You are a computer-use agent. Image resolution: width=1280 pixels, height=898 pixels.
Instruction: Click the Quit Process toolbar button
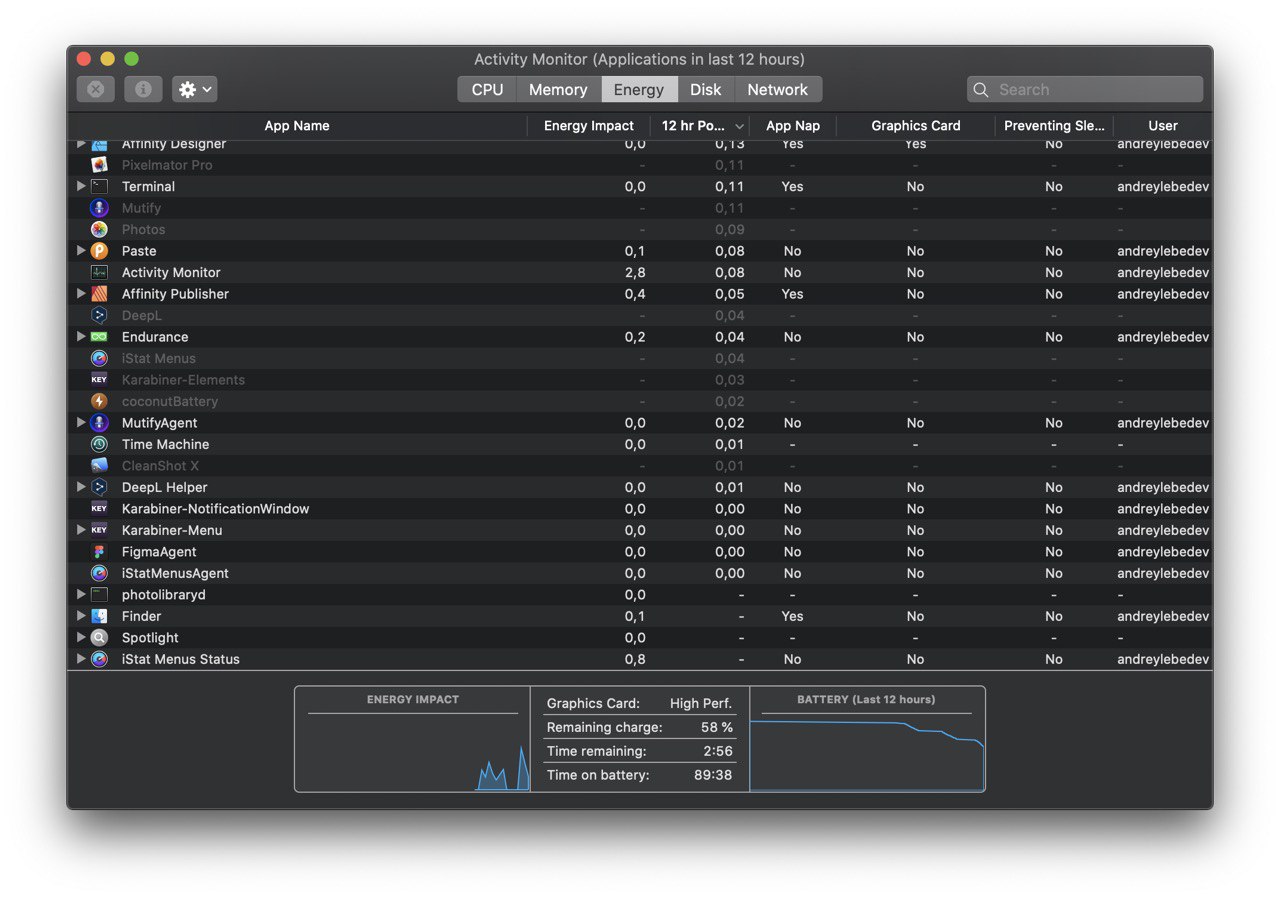96,89
